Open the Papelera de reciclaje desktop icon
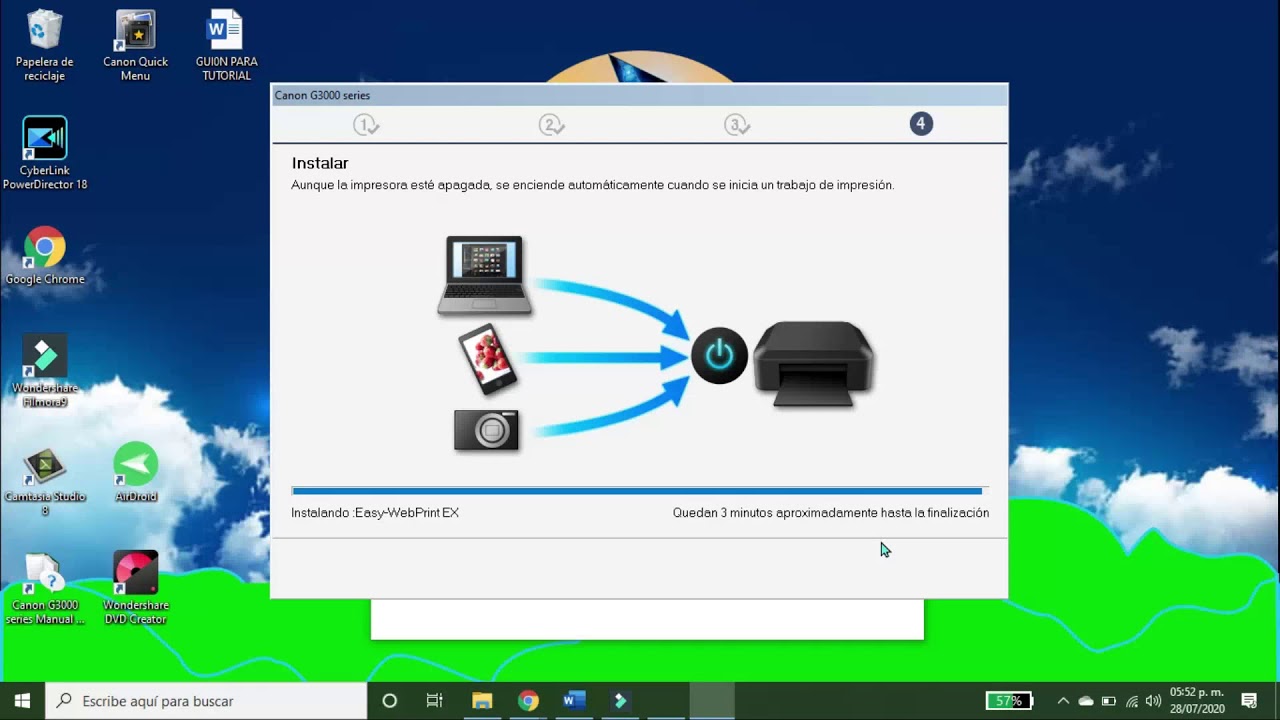 (44, 45)
